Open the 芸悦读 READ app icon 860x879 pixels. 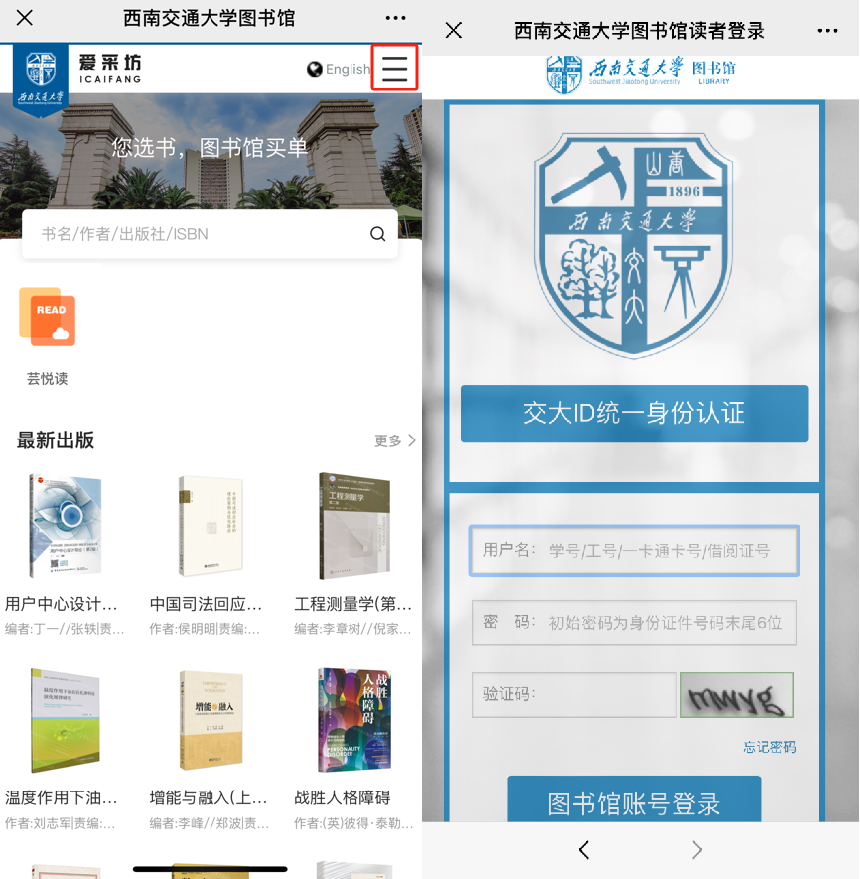tap(47, 317)
